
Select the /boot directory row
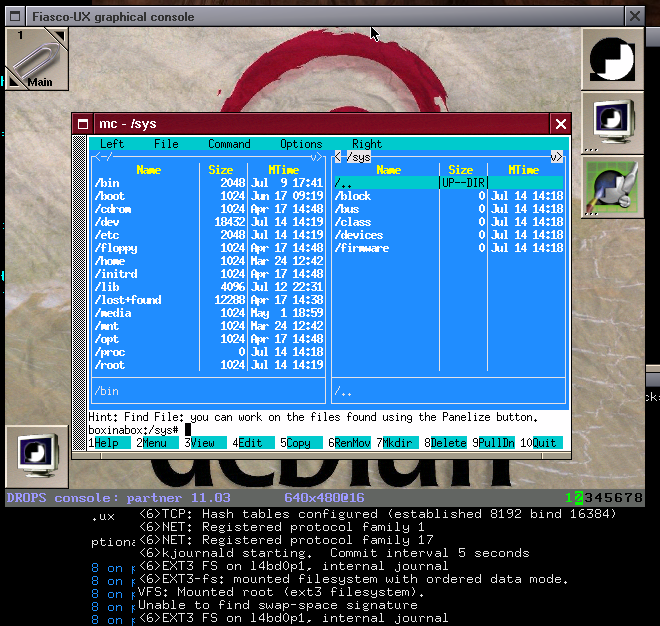point(208,196)
